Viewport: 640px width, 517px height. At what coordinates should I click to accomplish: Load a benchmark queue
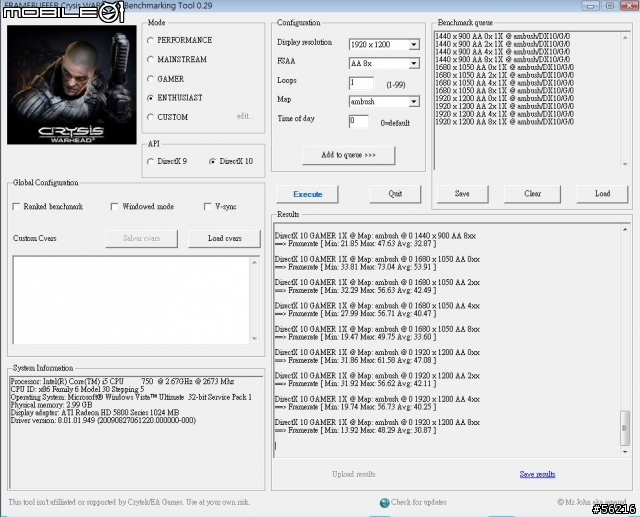(602, 194)
